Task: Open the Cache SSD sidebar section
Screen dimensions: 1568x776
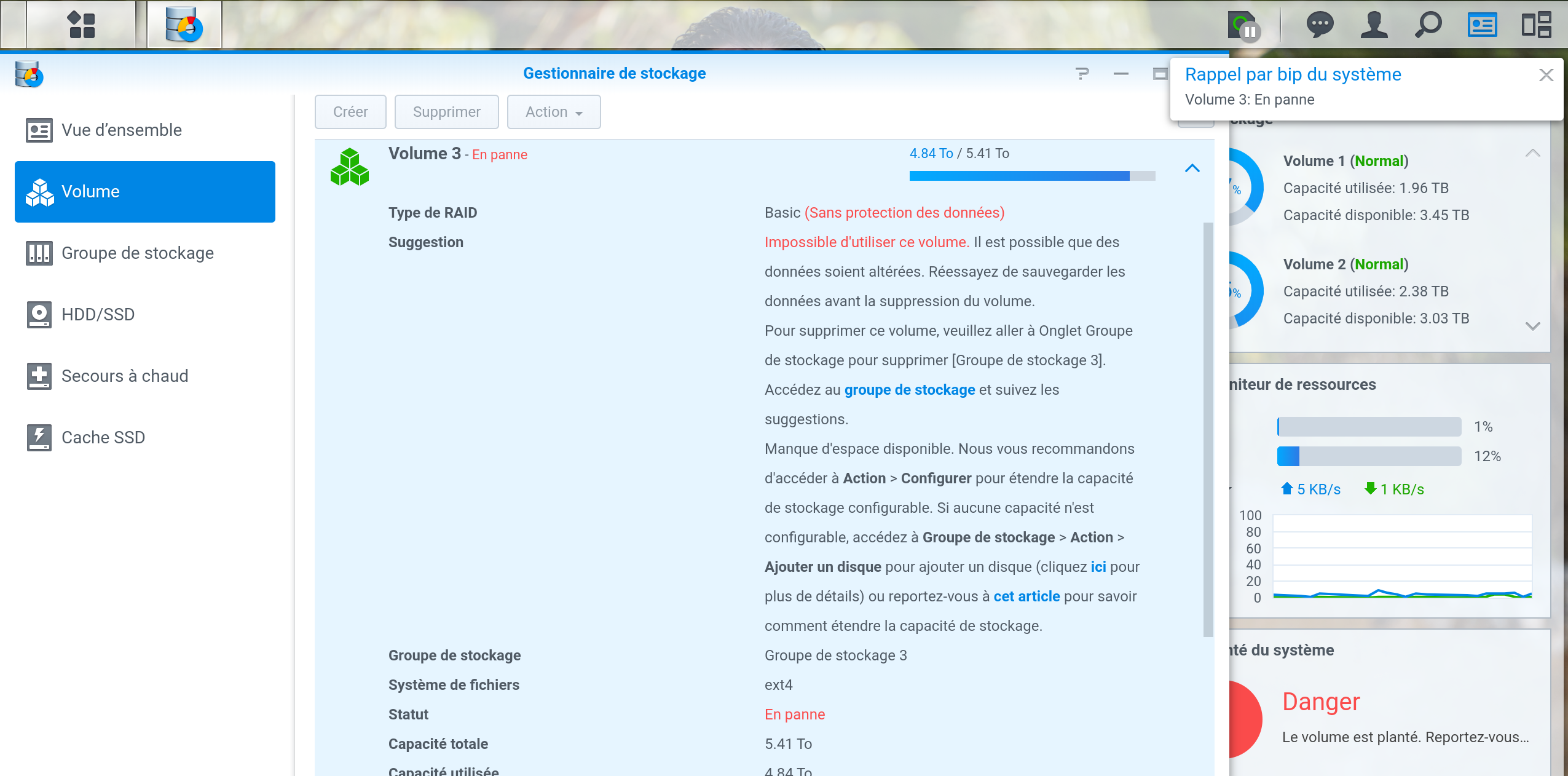Action: tap(145, 438)
